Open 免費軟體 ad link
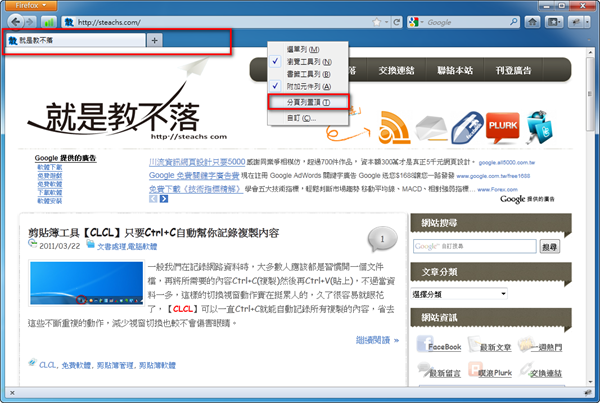 (x=49, y=184)
